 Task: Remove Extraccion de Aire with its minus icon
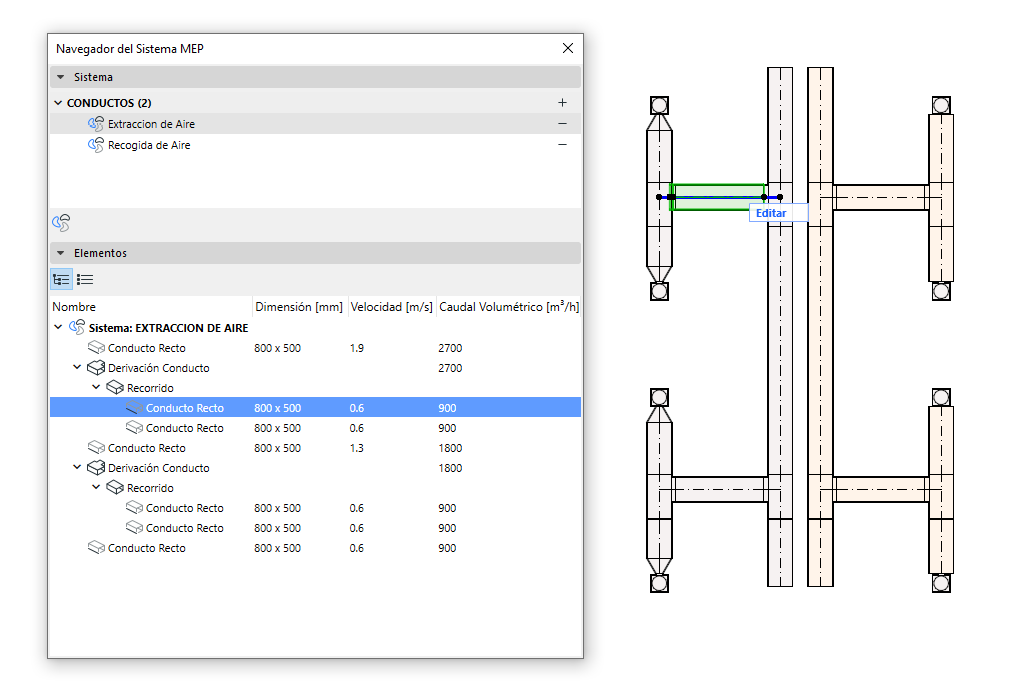coord(562,124)
